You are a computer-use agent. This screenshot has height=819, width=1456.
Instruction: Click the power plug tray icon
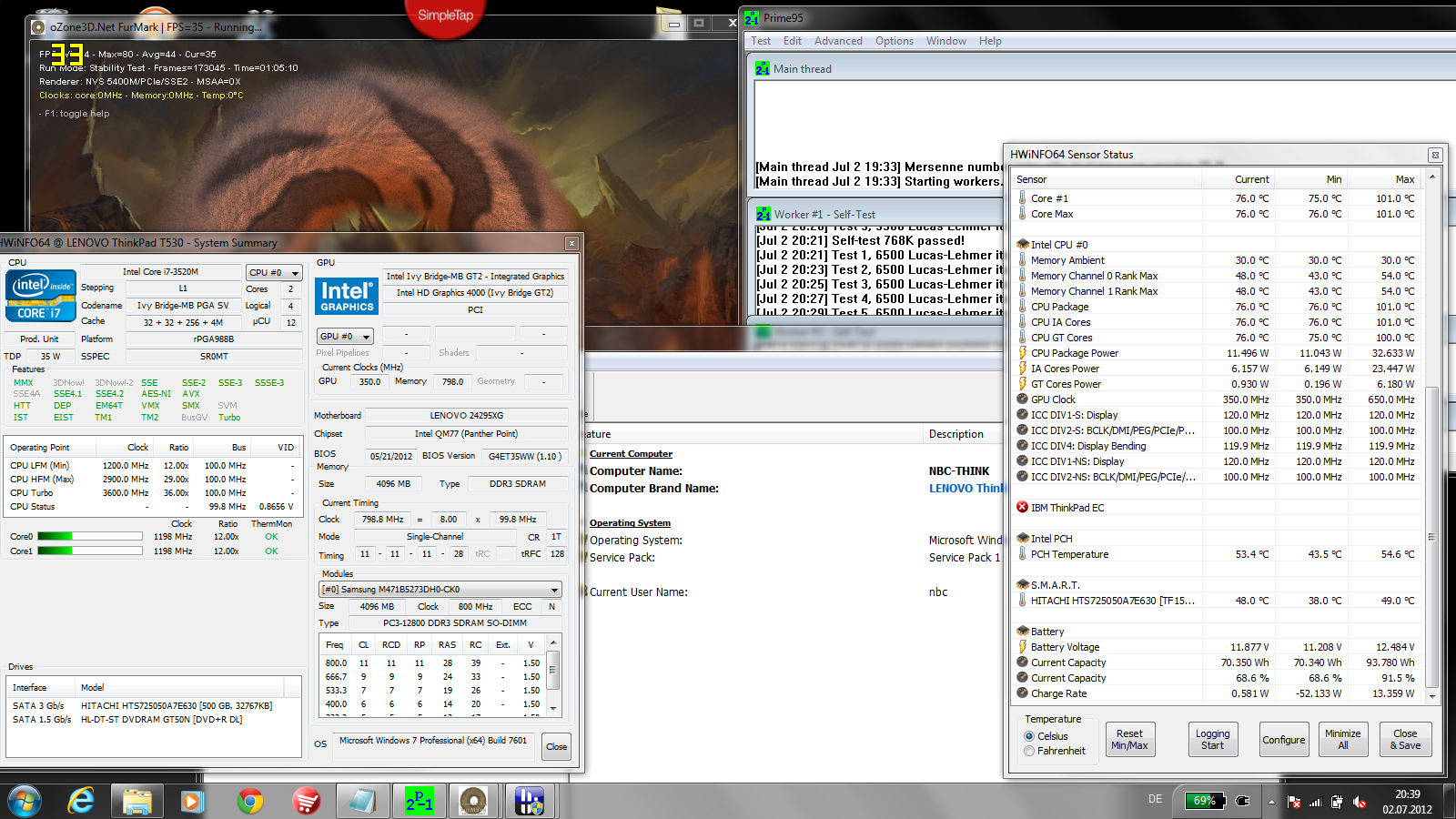1337,802
